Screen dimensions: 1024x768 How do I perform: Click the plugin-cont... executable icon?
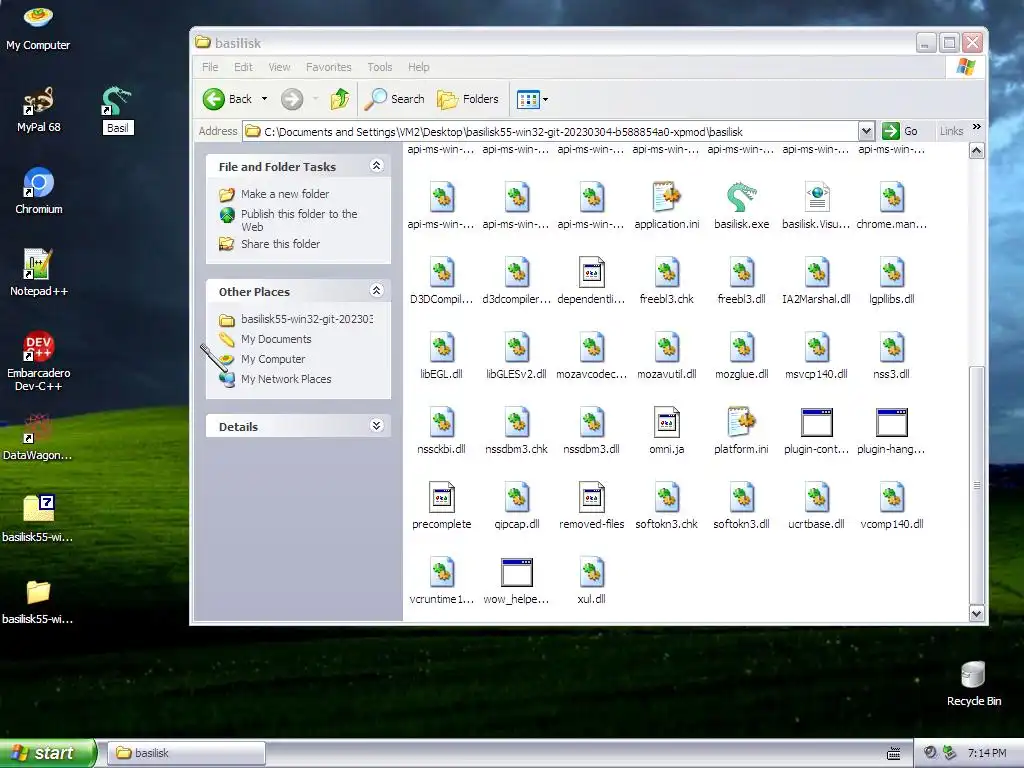pos(816,423)
